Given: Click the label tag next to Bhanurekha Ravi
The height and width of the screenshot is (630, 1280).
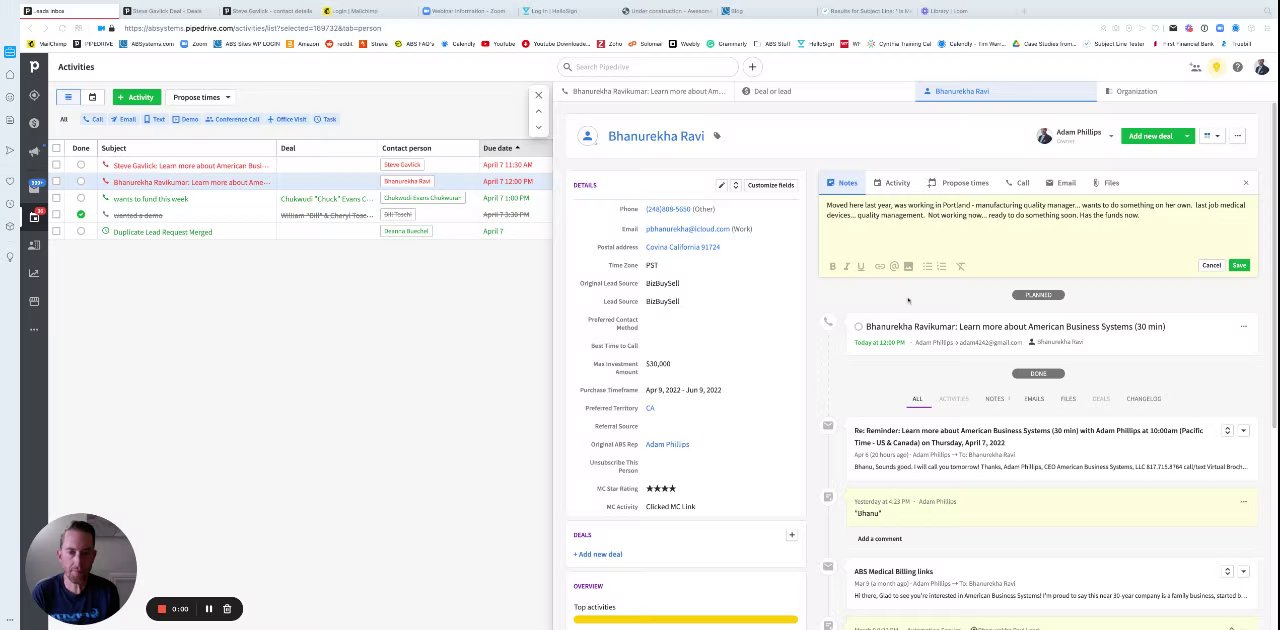Looking at the screenshot, I should pyautogui.click(x=716, y=136).
